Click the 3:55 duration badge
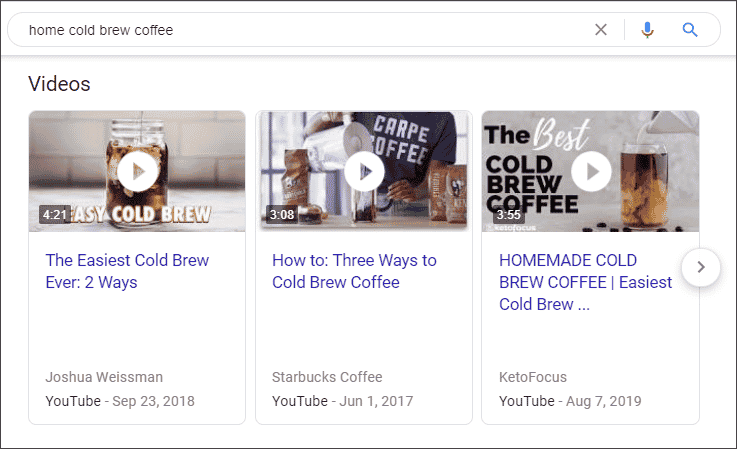The image size is (737, 449). (x=509, y=214)
